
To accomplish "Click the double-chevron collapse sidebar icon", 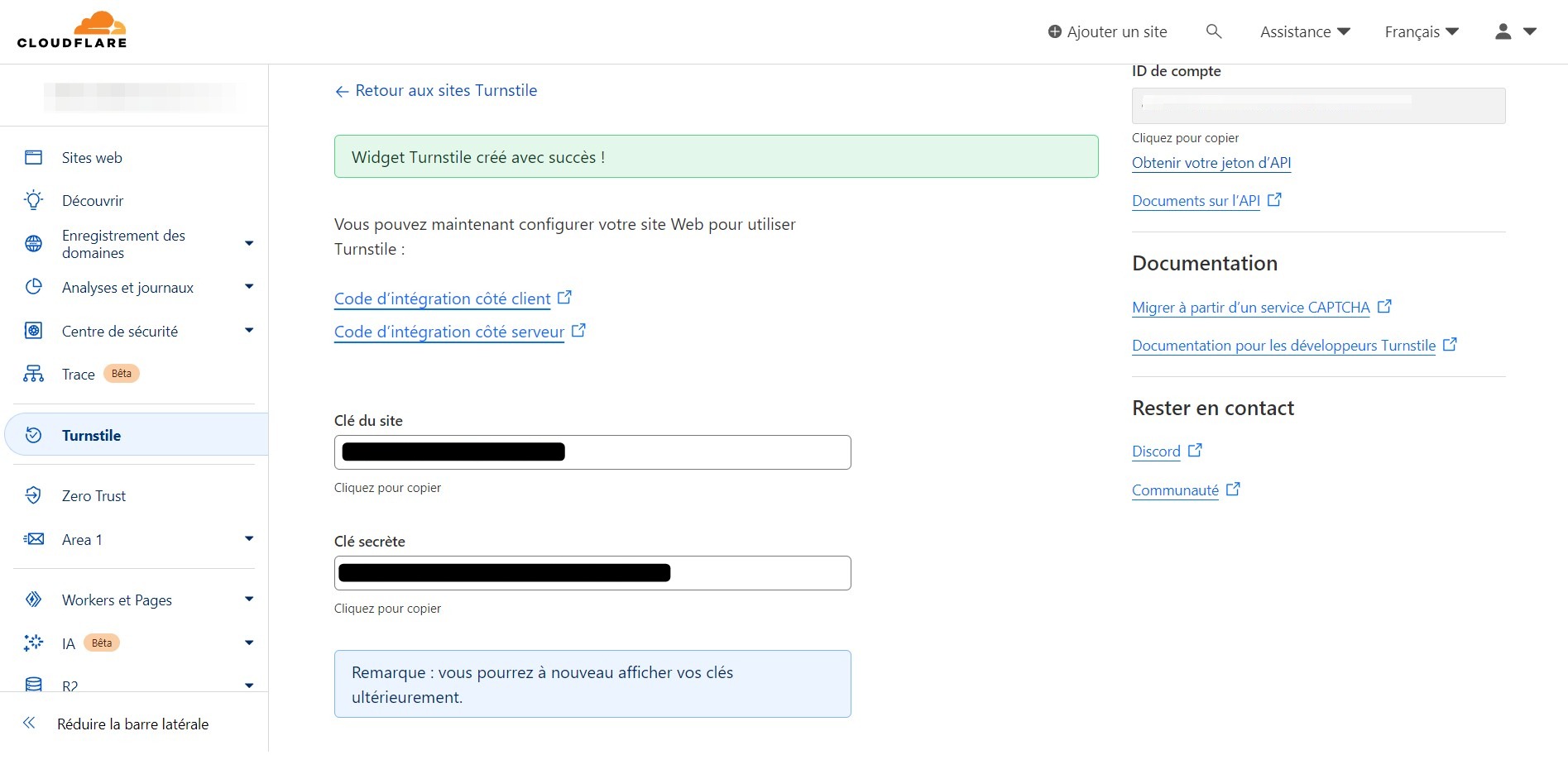I will 29,724.
